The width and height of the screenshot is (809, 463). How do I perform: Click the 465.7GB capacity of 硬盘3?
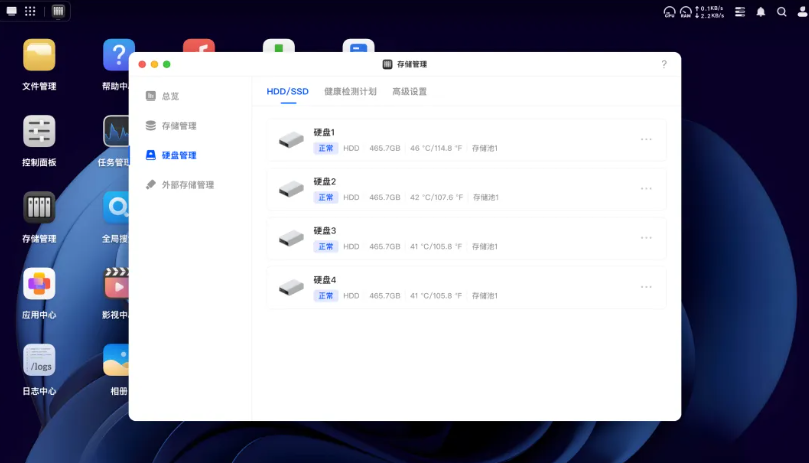385,246
